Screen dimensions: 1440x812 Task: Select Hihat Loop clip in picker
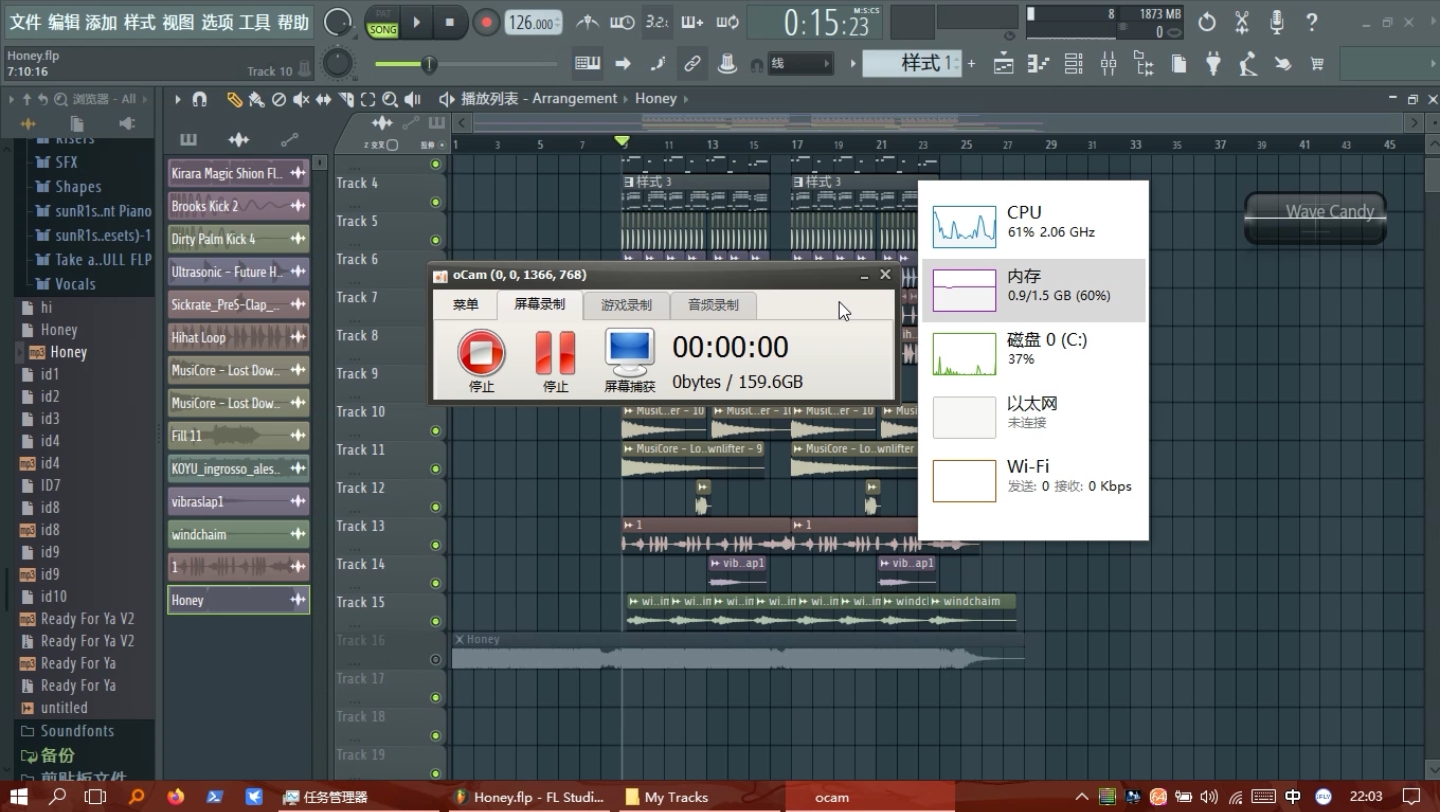pos(238,337)
